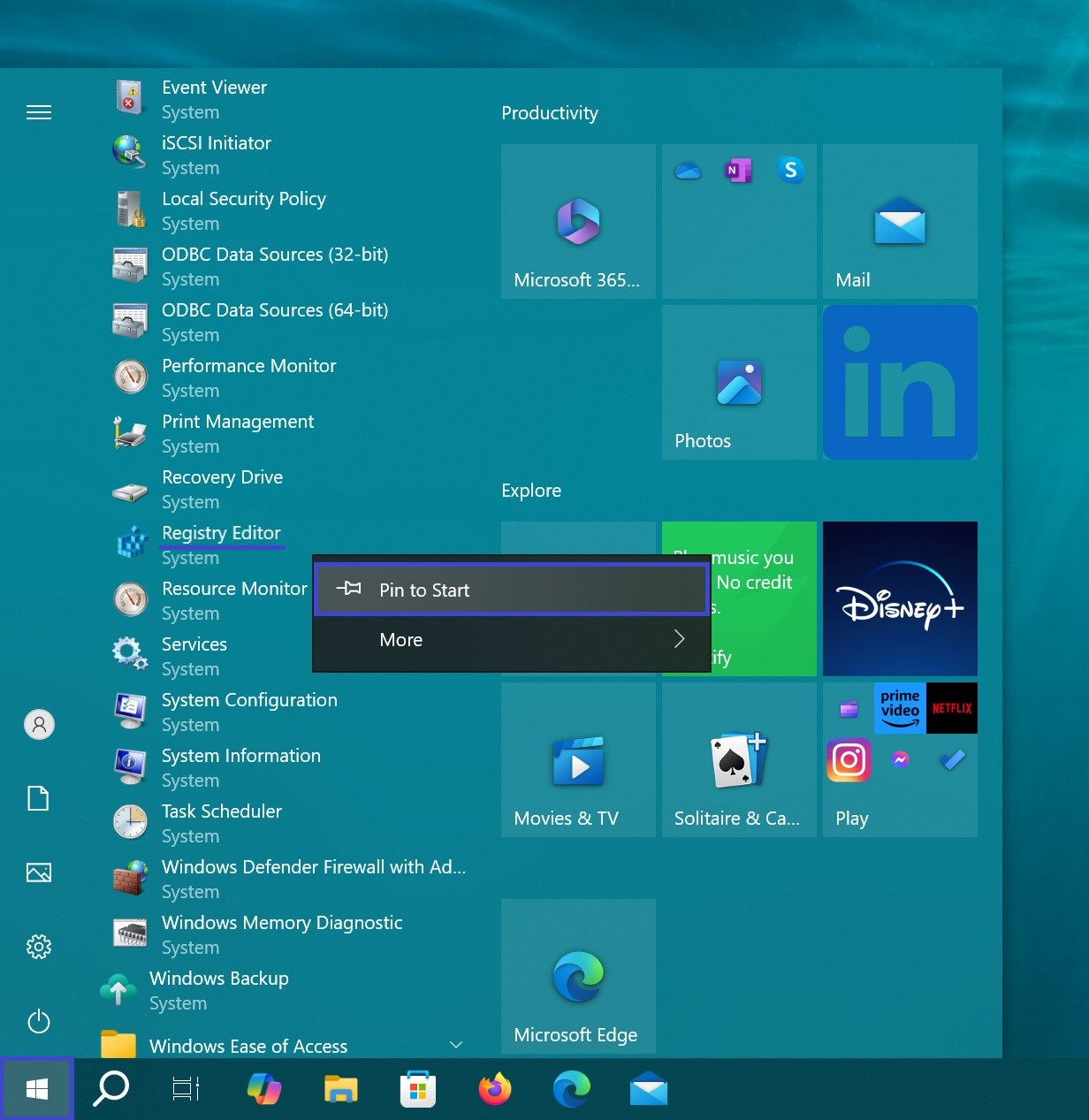Open Messenger in the Play tile
Image resolution: width=1089 pixels, height=1120 pixels.
[x=900, y=759]
